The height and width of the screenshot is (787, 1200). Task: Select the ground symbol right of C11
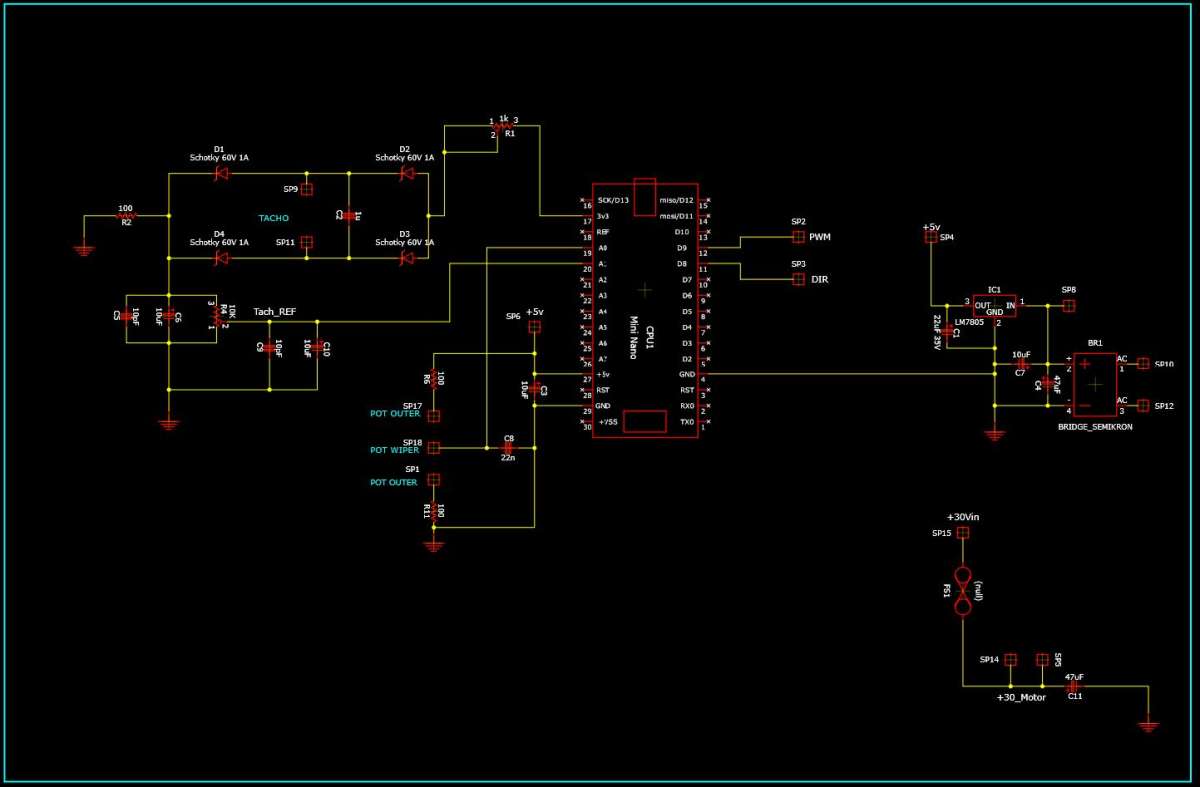[1149, 726]
